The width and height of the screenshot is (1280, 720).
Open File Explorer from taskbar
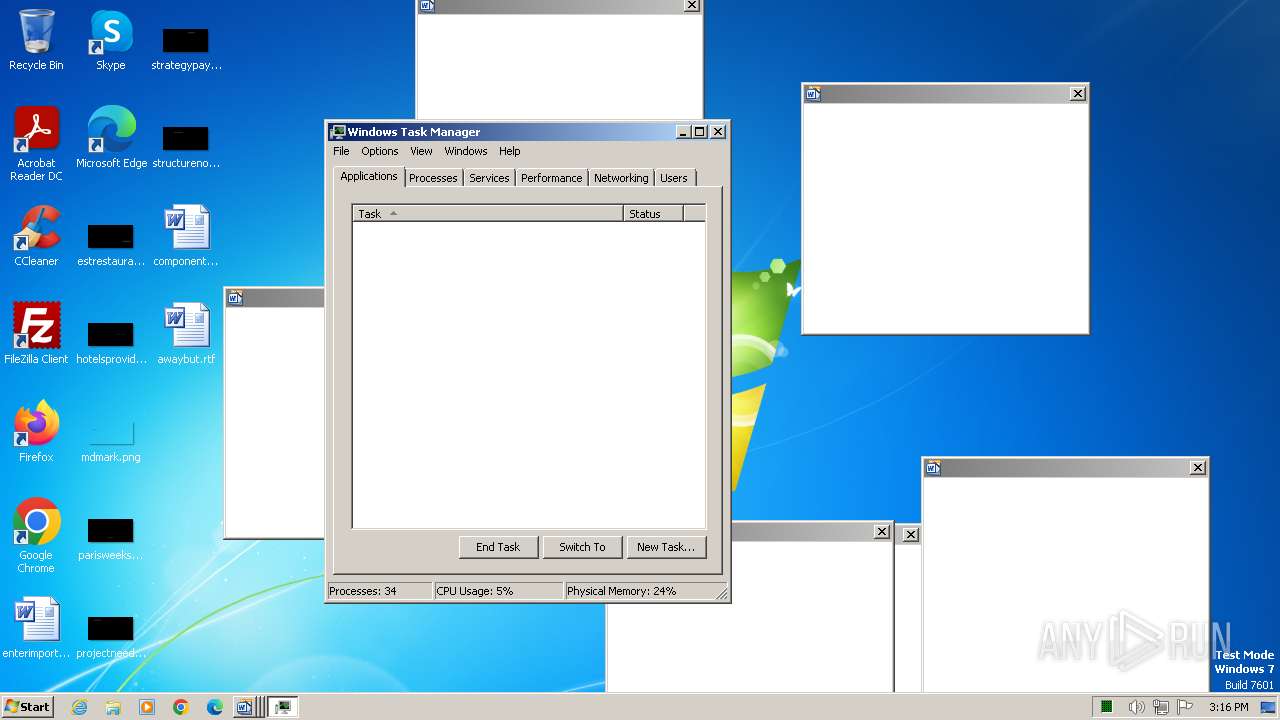(x=113, y=707)
